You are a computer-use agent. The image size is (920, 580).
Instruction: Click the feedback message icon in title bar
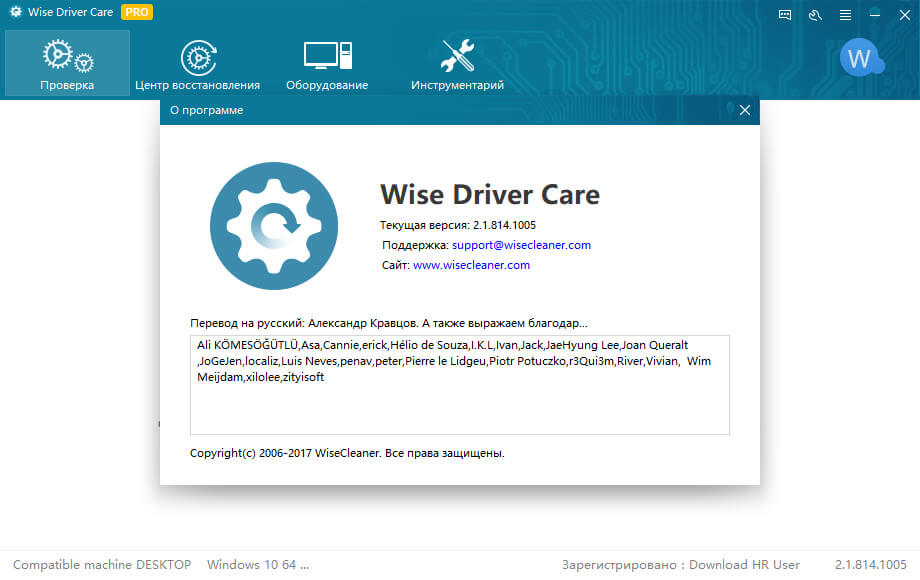pos(784,15)
